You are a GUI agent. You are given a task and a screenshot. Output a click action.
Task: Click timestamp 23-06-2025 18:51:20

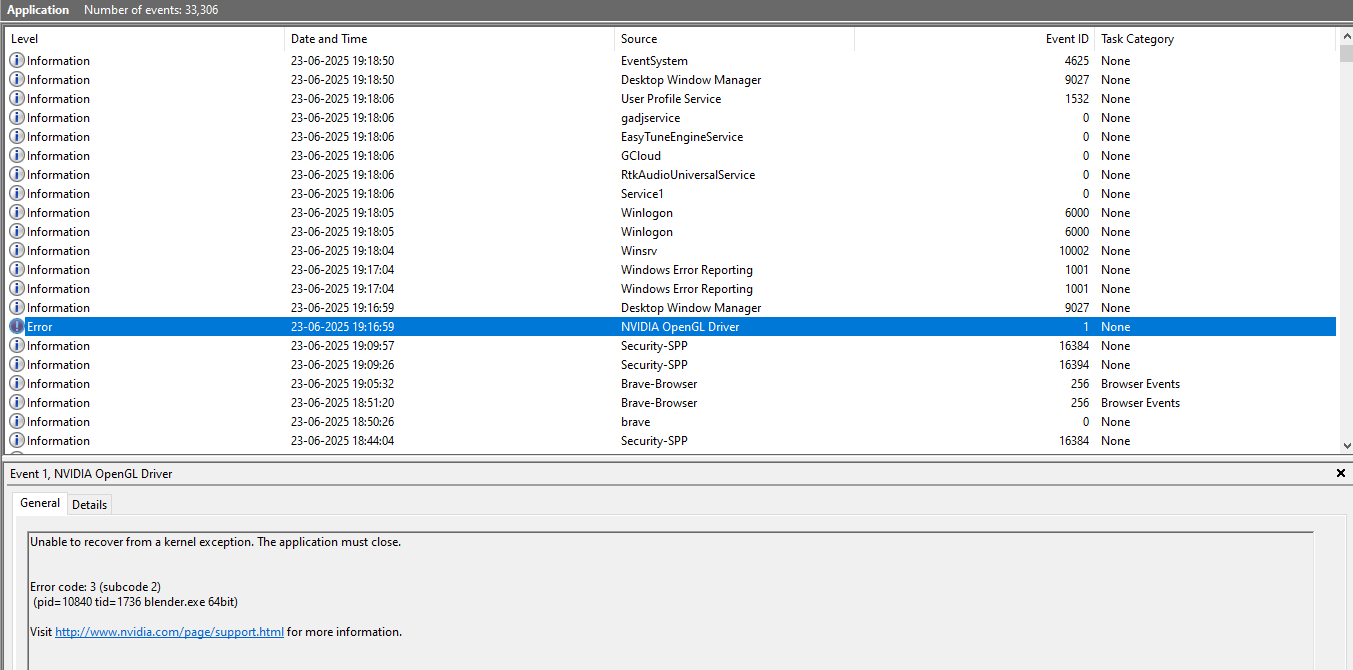tap(342, 403)
